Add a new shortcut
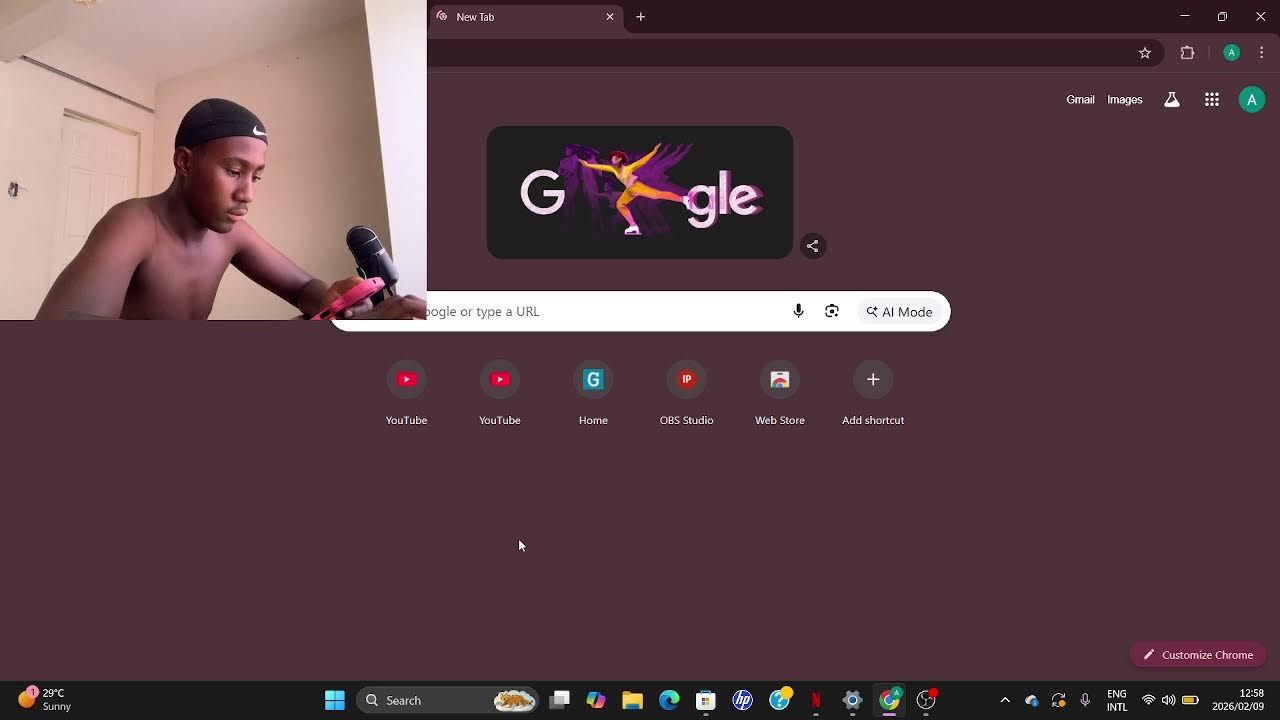1280x720 pixels. 873,392
